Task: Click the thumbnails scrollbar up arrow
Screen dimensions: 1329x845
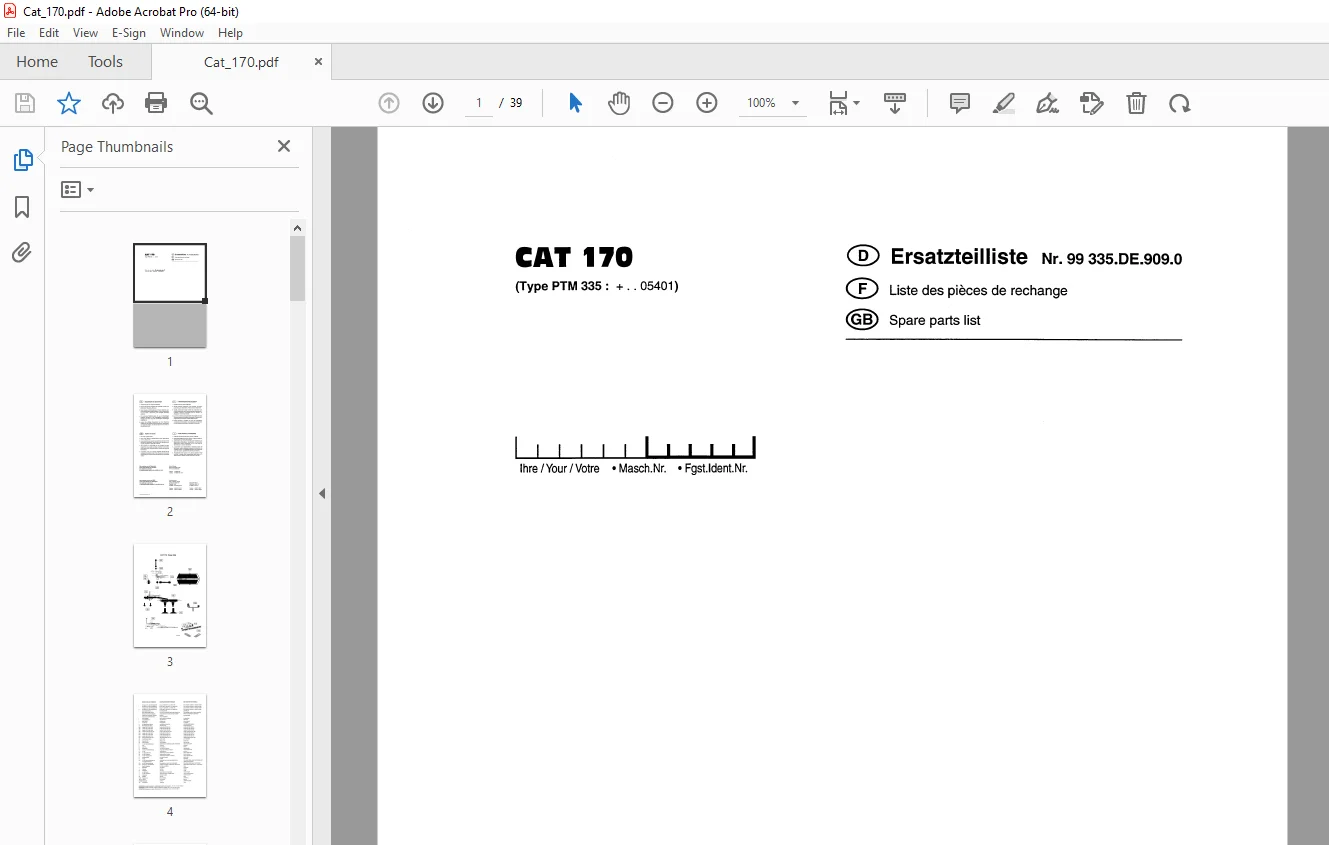Action: pos(298,227)
